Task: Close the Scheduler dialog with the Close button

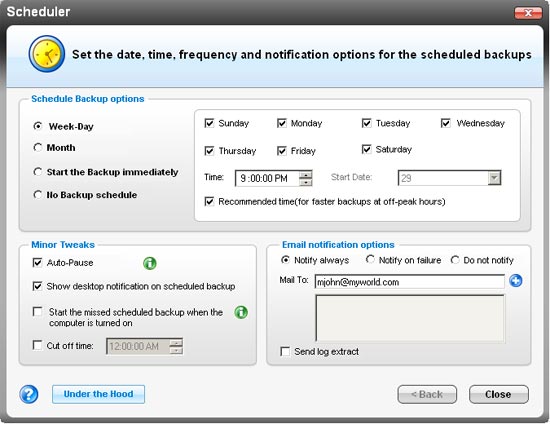Action: click(x=498, y=395)
